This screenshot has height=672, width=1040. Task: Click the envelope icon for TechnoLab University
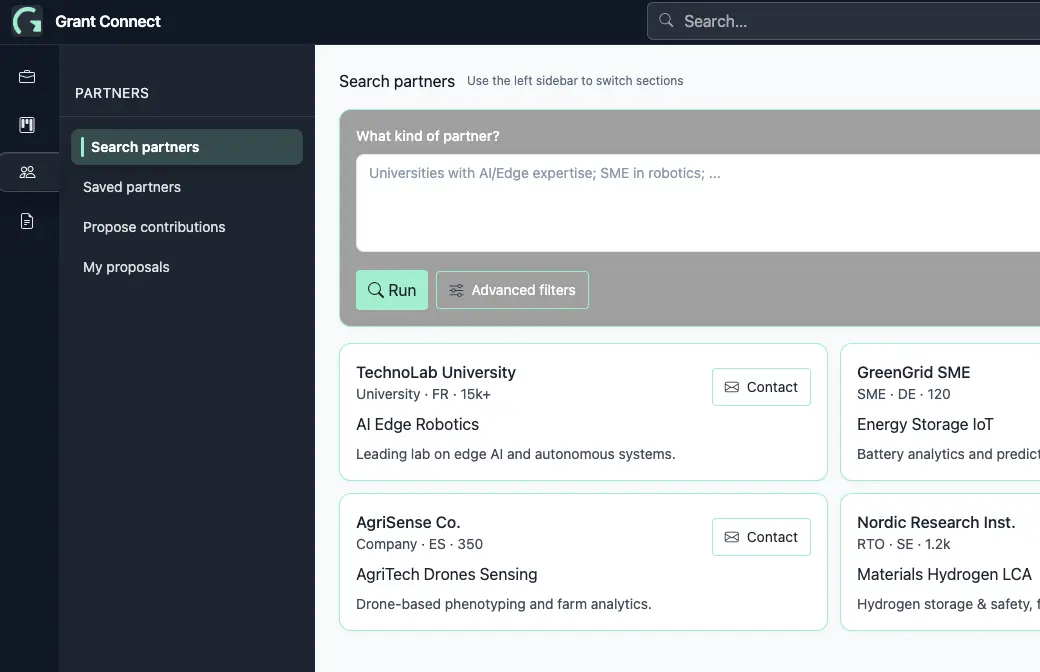[x=732, y=387]
